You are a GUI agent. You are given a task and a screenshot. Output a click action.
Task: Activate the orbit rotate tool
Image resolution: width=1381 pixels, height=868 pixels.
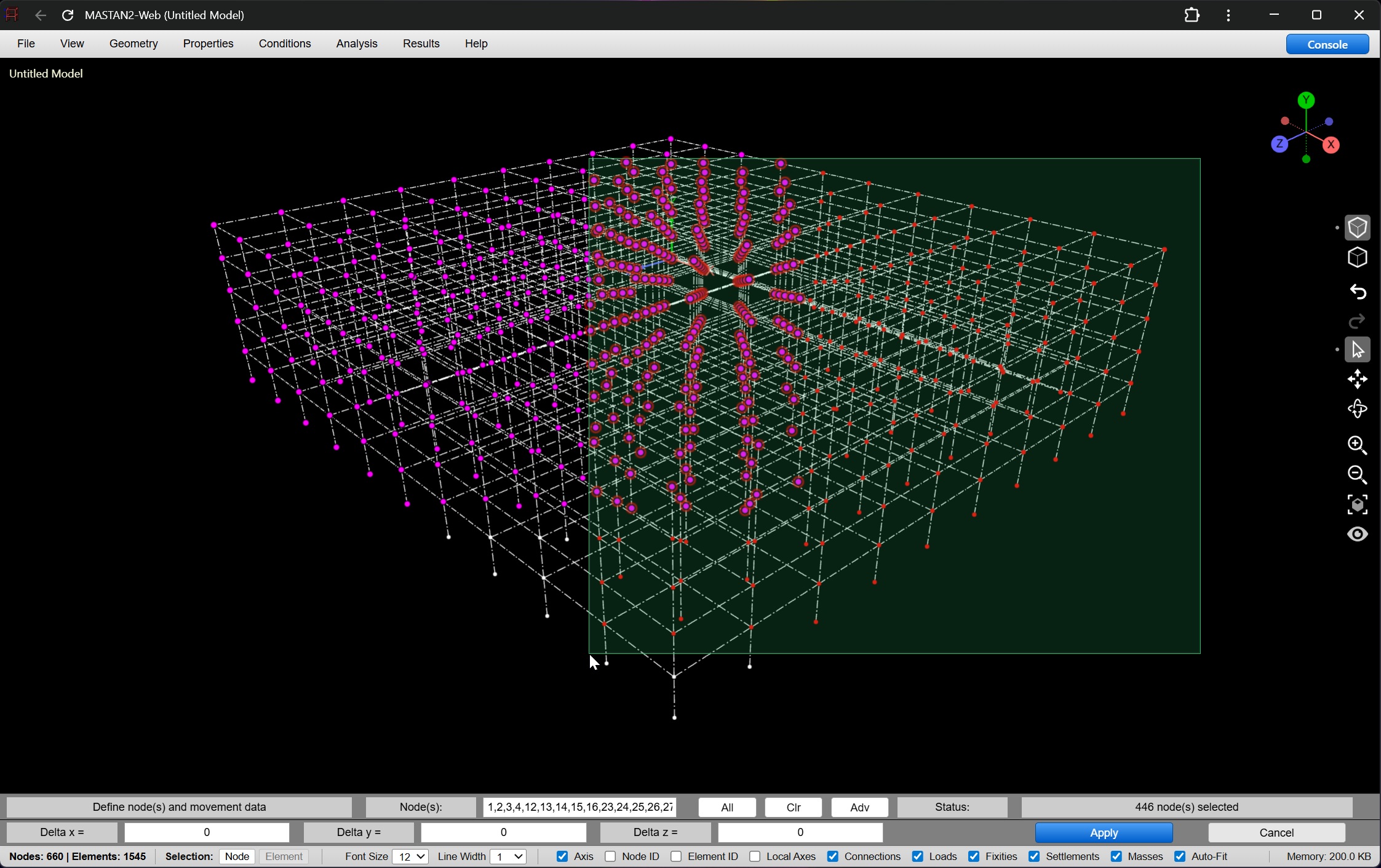click(1358, 409)
